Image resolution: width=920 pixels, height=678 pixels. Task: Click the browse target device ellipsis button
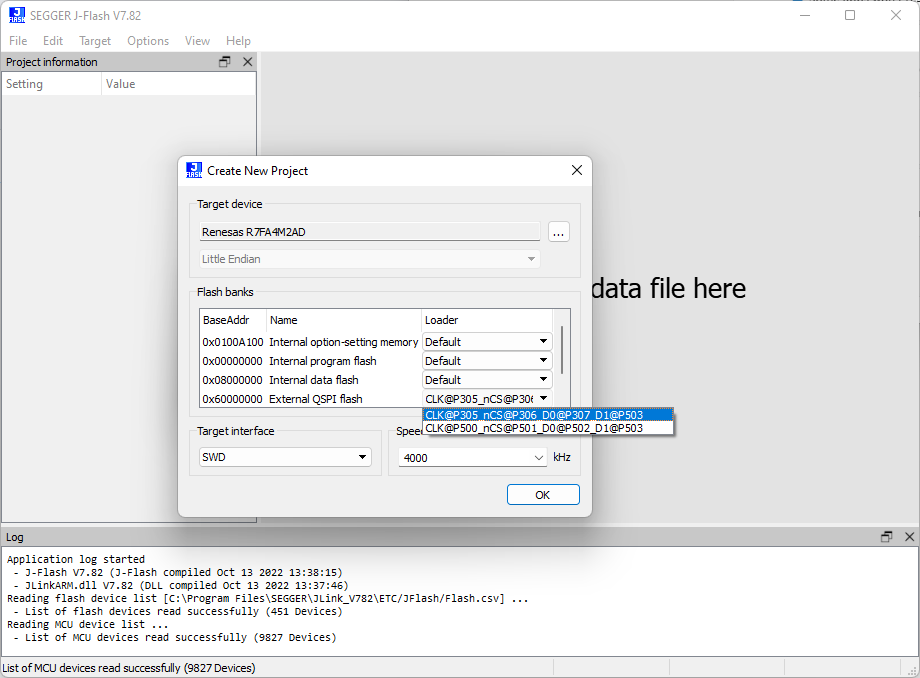(559, 232)
